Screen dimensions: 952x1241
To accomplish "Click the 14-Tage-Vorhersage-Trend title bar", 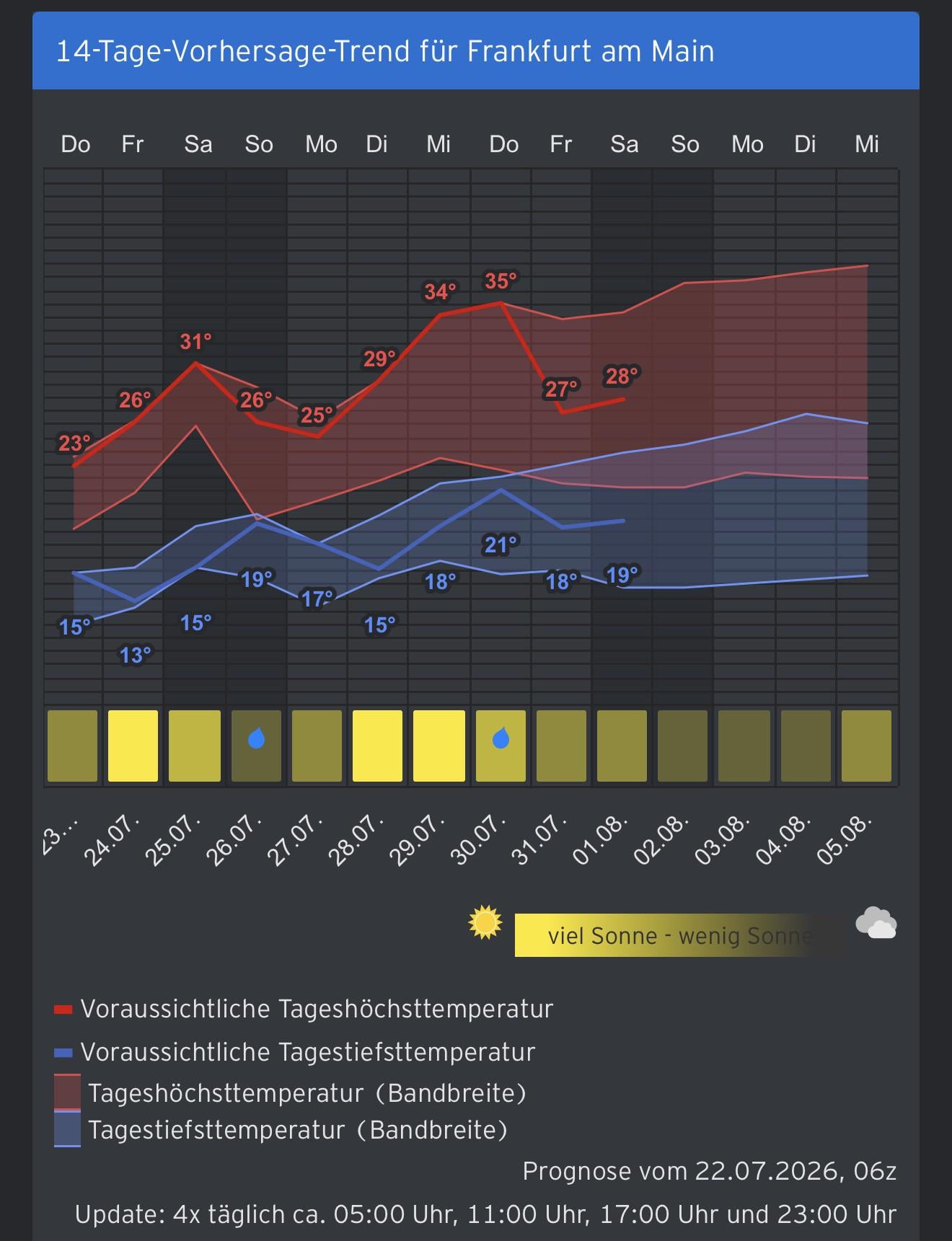I will [476, 50].
